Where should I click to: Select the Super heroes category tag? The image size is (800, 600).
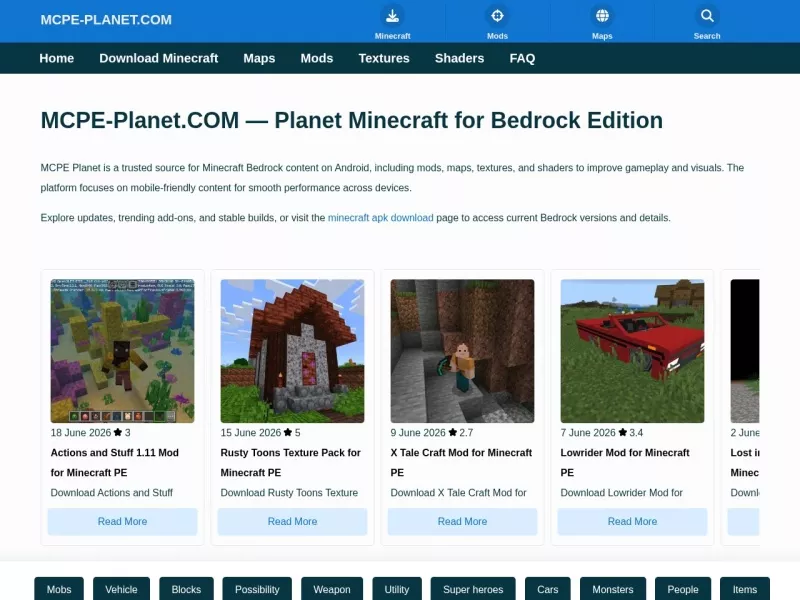(x=473, y=589)
